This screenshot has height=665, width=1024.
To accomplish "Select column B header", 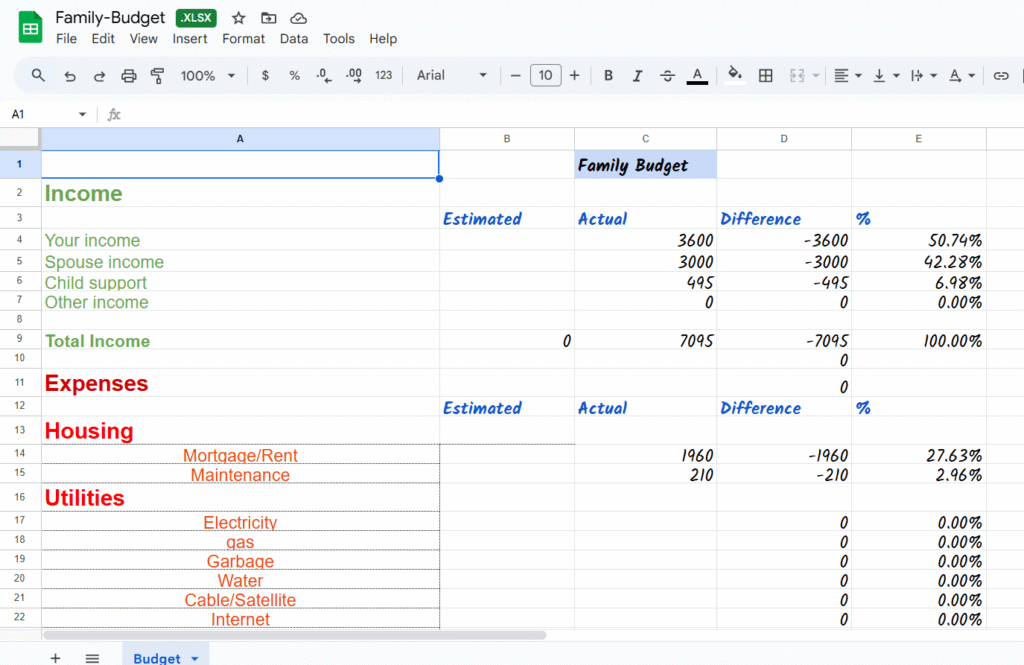I will 507,138.
